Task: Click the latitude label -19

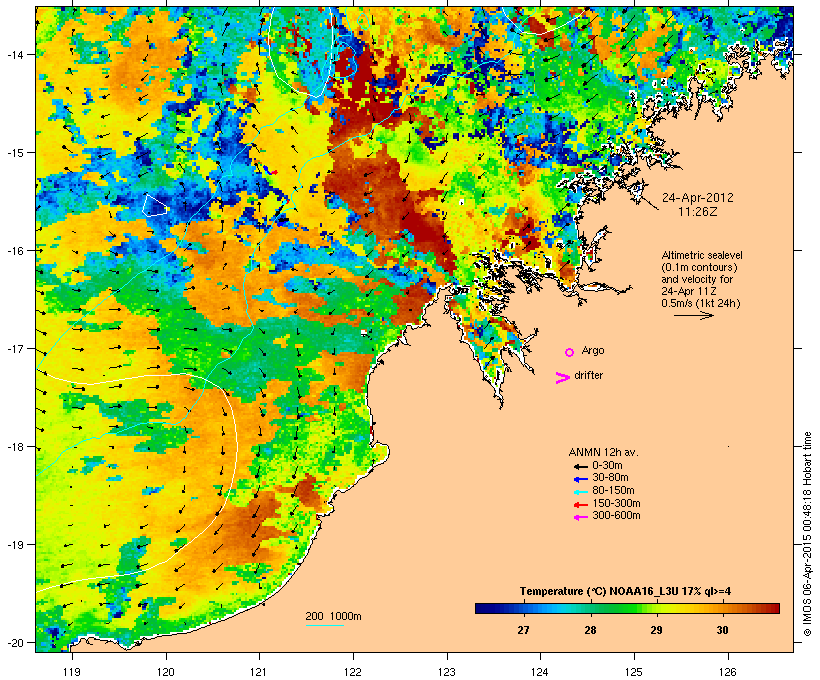Action: [x=14, y=545]
